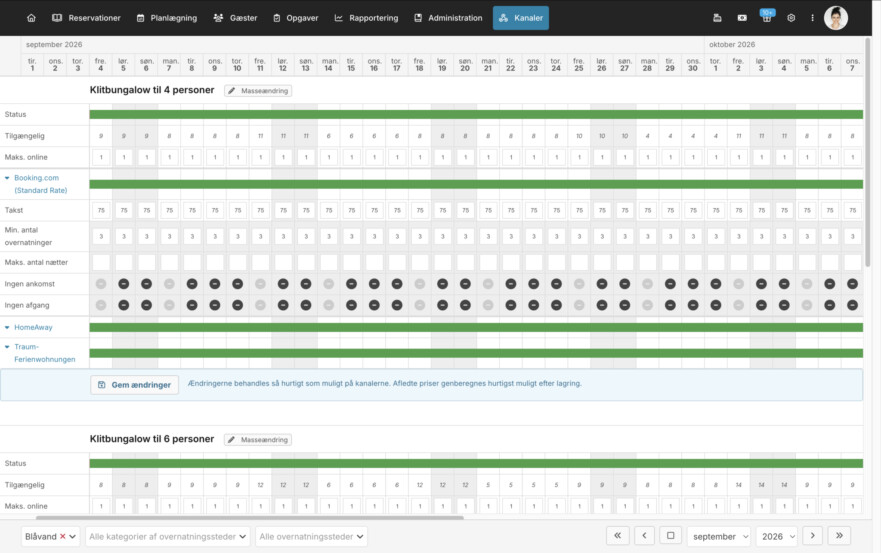Viewport: 881px width, 553px height.
Task: Click the Gem ændringer button
Action: (135, 385)
